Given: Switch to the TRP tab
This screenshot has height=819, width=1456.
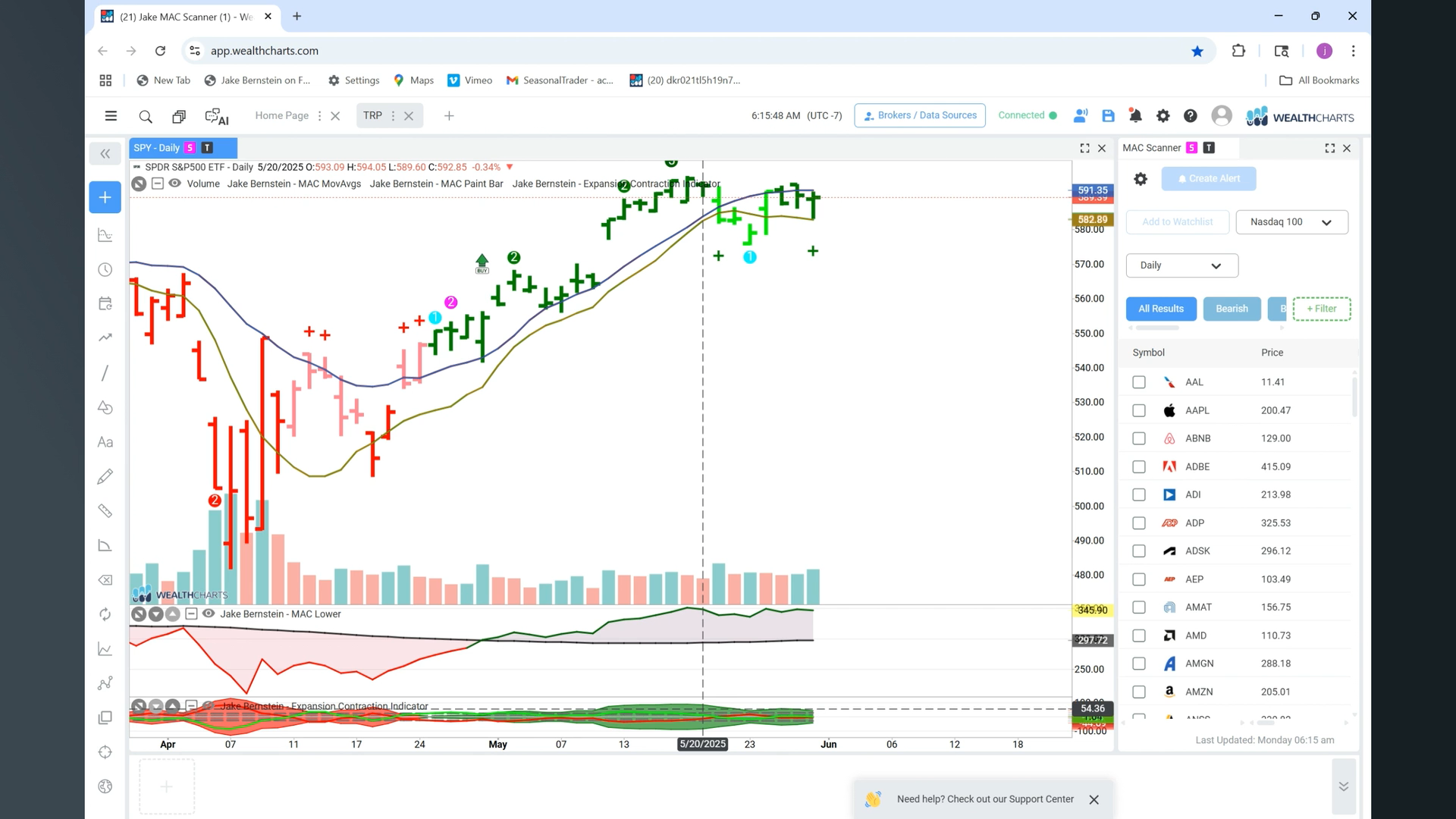Looking at the screenshot, I should click(372, 115).
